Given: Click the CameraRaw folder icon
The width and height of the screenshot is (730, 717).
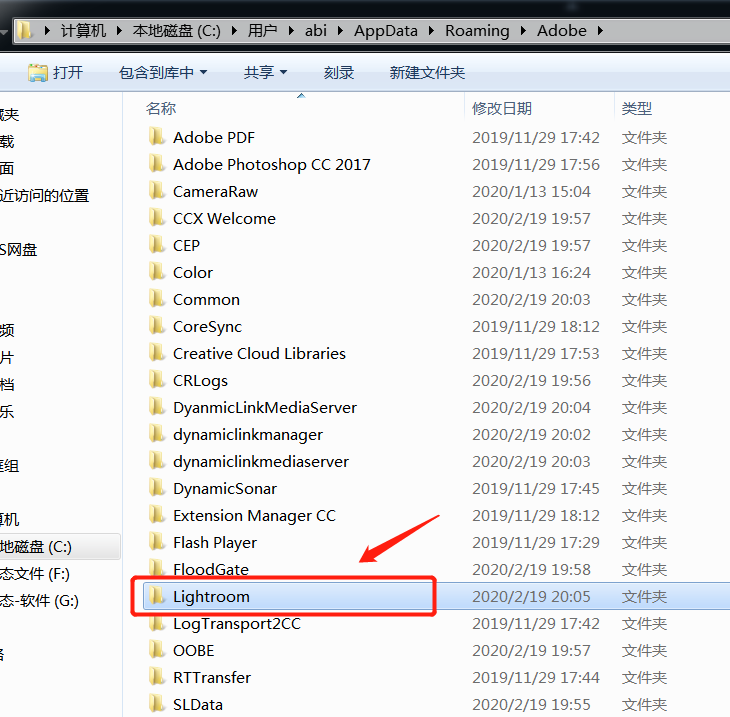Looking at the screenshot, I should coord(157,191).
